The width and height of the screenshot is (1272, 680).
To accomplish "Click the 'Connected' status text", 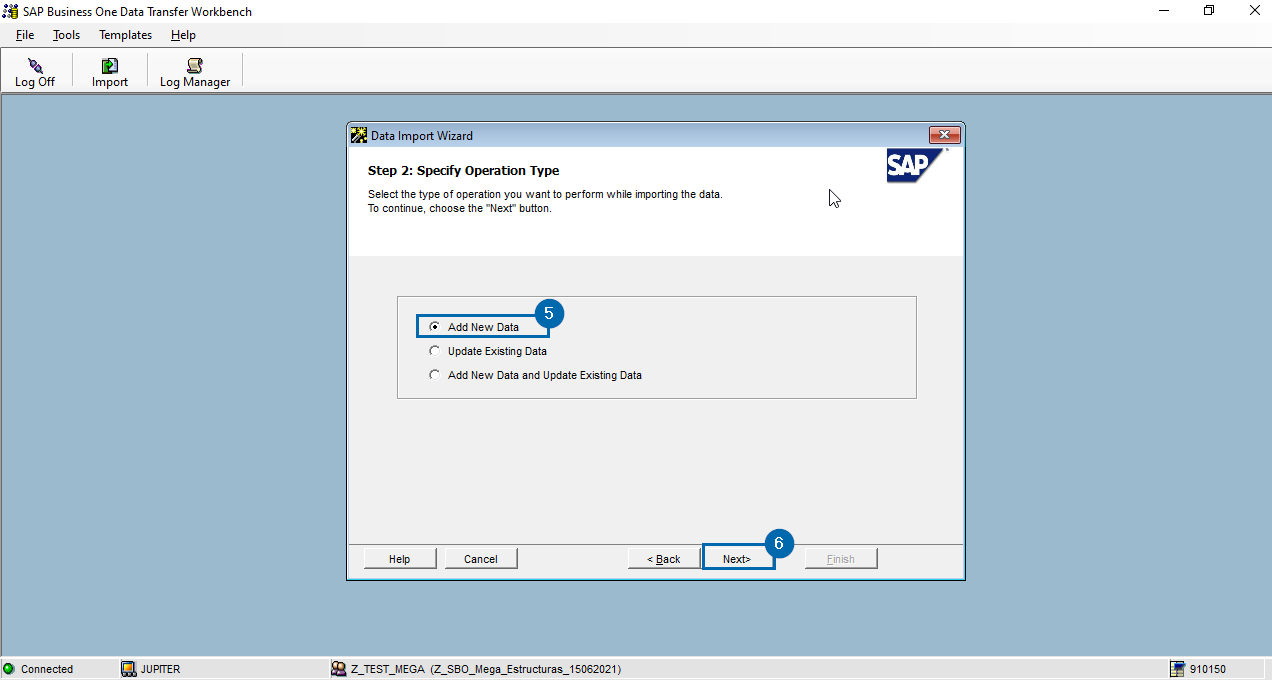I will 47,669.
